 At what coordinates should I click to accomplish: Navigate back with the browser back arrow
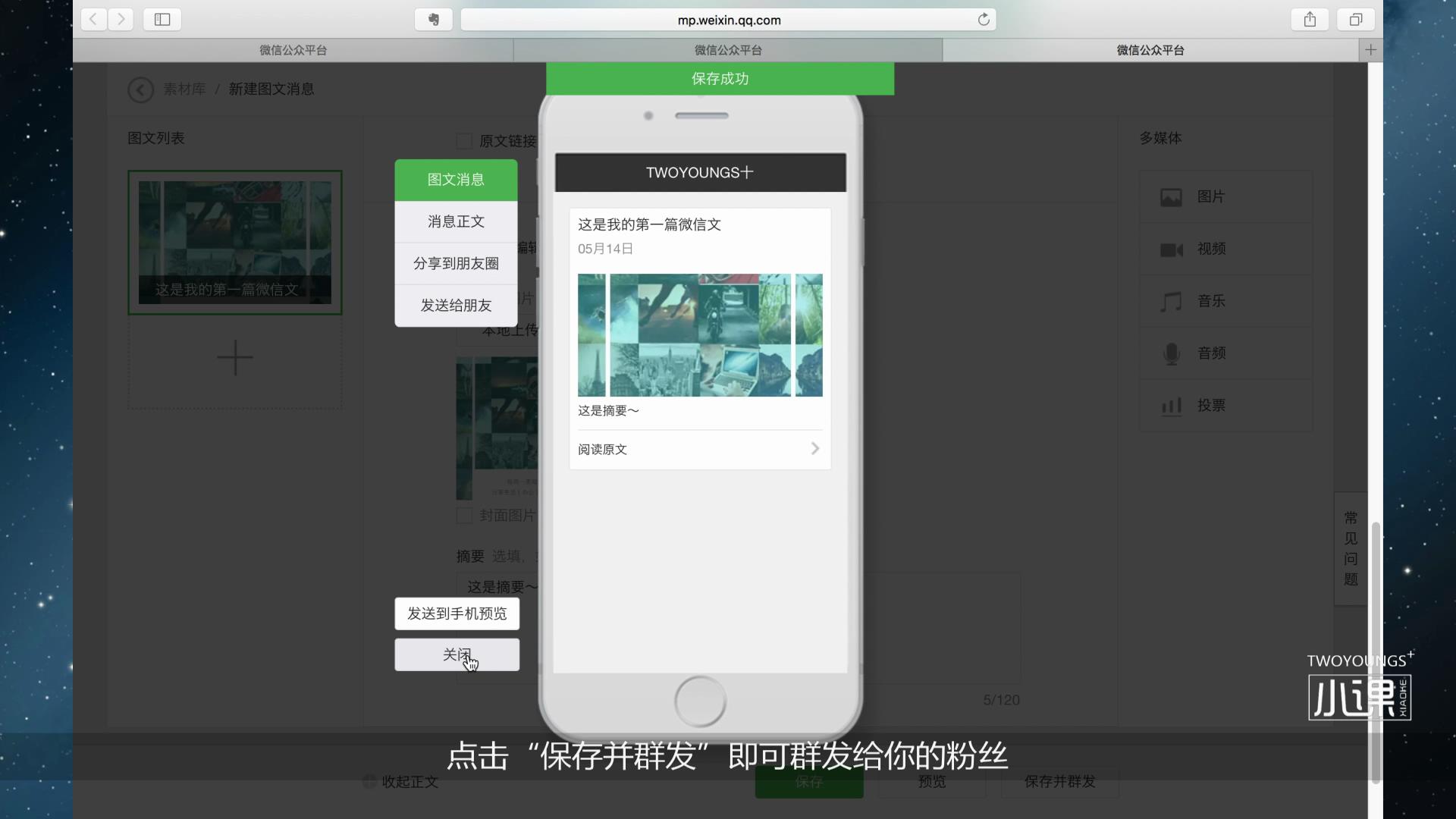click(93, 20)
